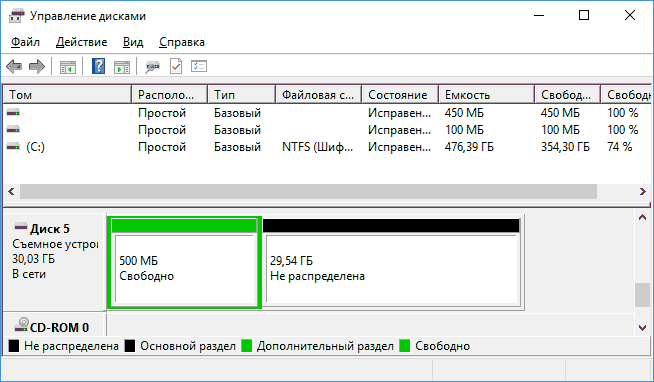Select the 100 МБ volume drive icon
Image resolution: width=654 pixels, height=382 pixels.
click(13, 130)
